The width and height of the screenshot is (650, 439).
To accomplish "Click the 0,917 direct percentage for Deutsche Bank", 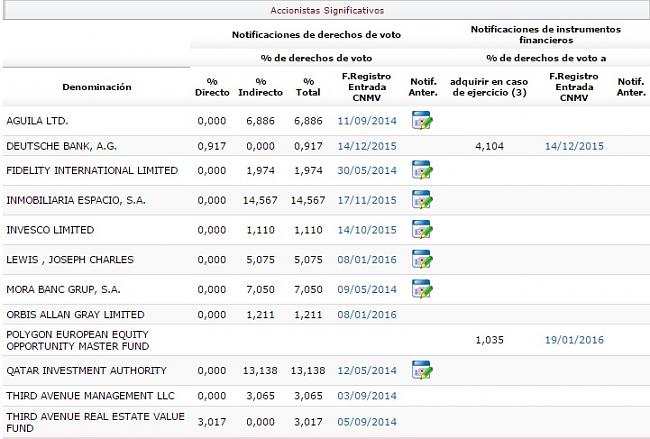I will tap(212, 146).
